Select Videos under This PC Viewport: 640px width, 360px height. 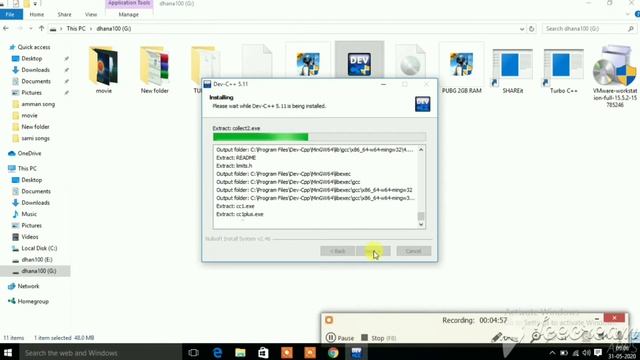point(29,237)
